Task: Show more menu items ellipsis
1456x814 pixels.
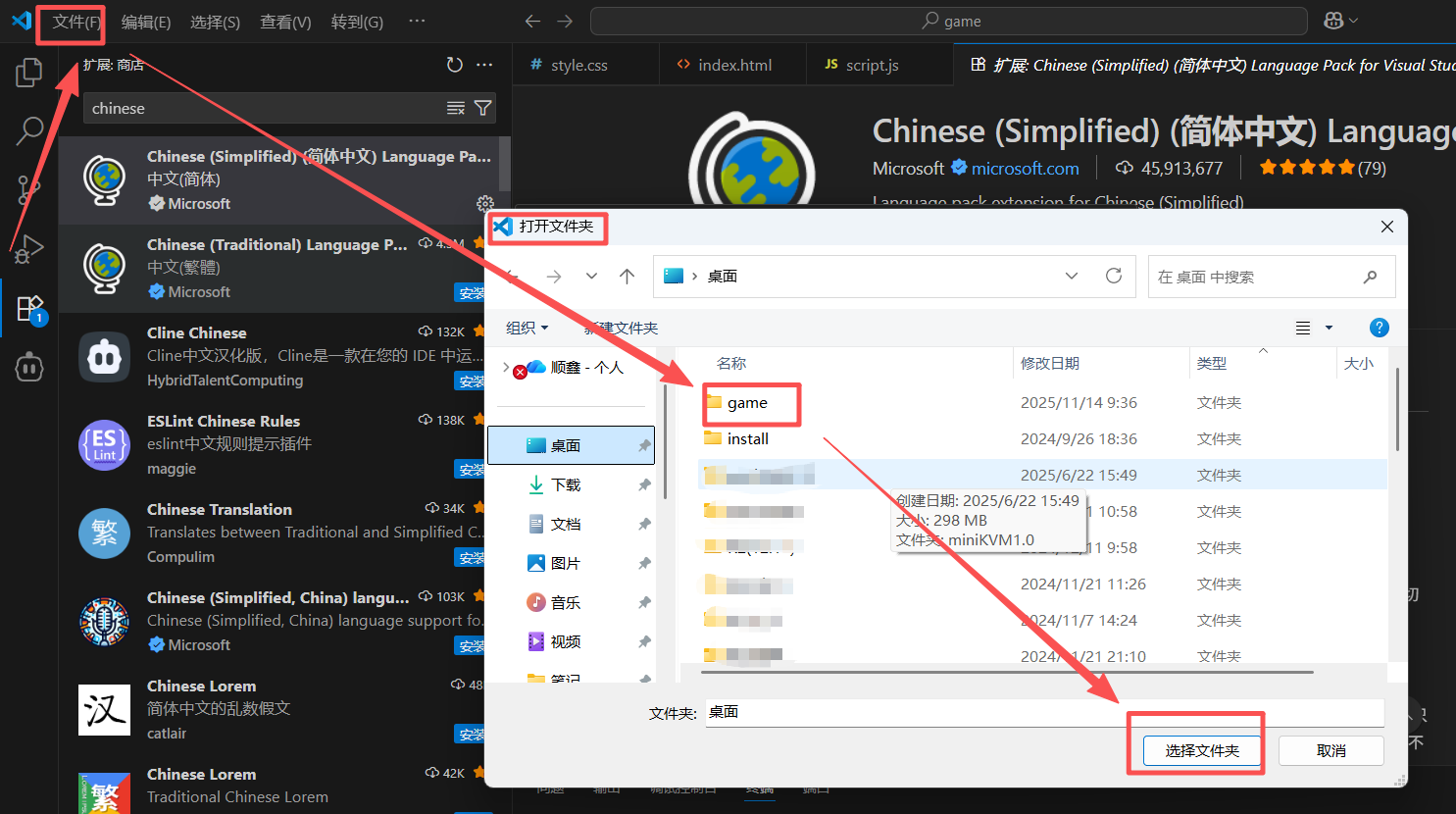Action: coord(417,21)
